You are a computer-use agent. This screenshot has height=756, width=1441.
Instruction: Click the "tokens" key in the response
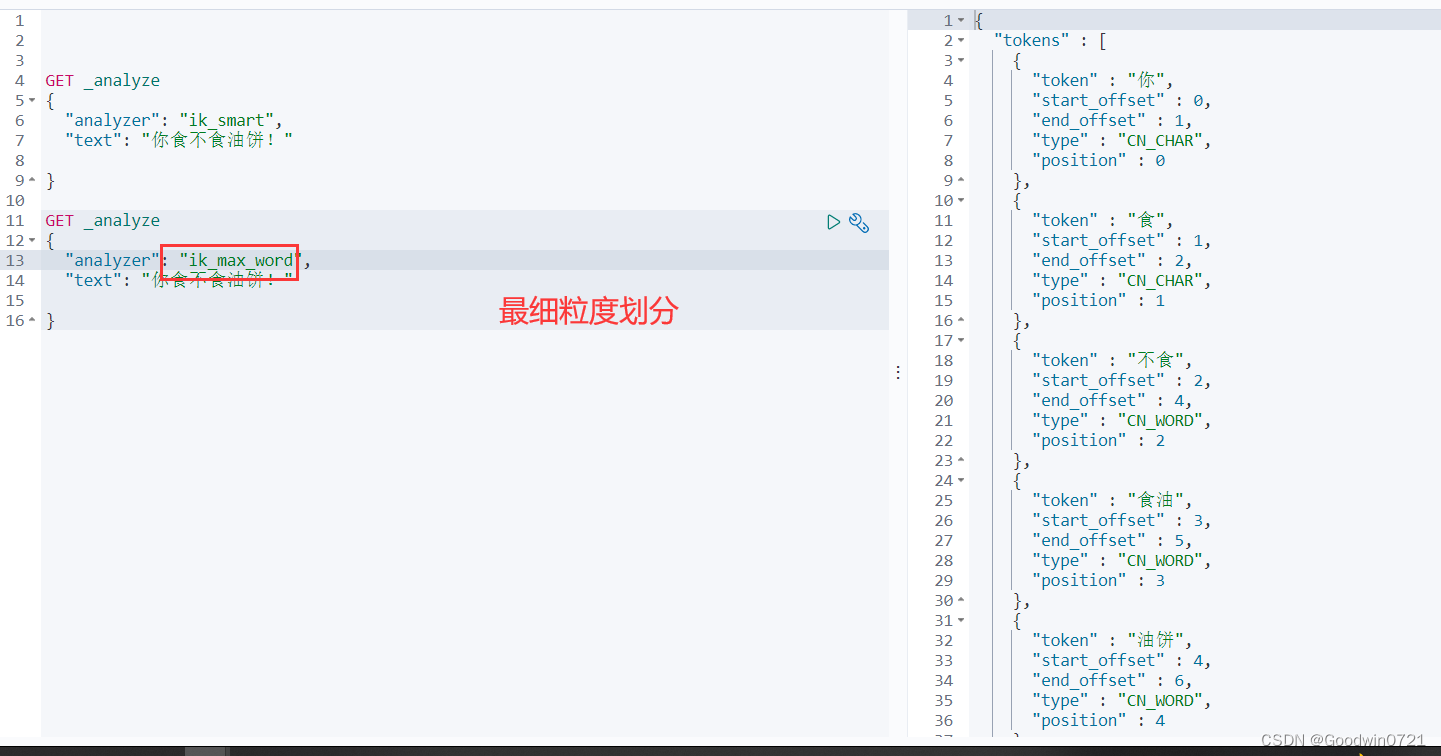[x=1031, y=40]
